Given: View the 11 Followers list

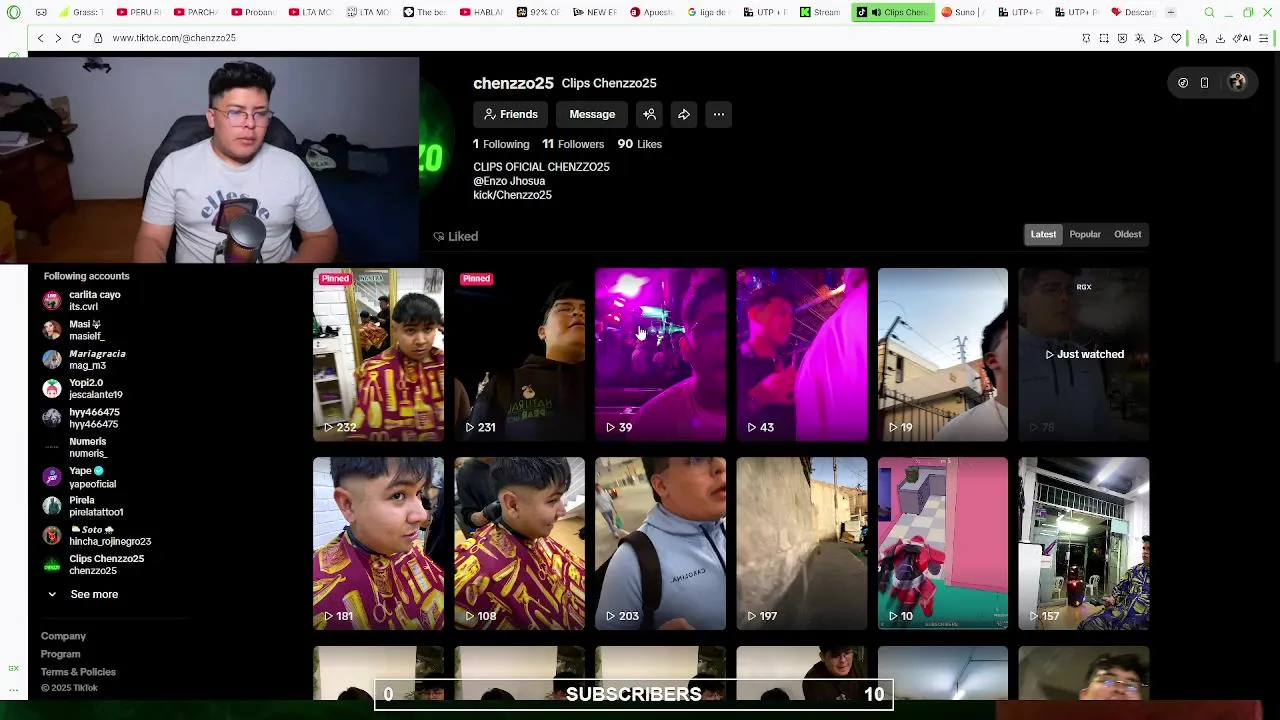Looking at the screenshot, I should point(573,144).
